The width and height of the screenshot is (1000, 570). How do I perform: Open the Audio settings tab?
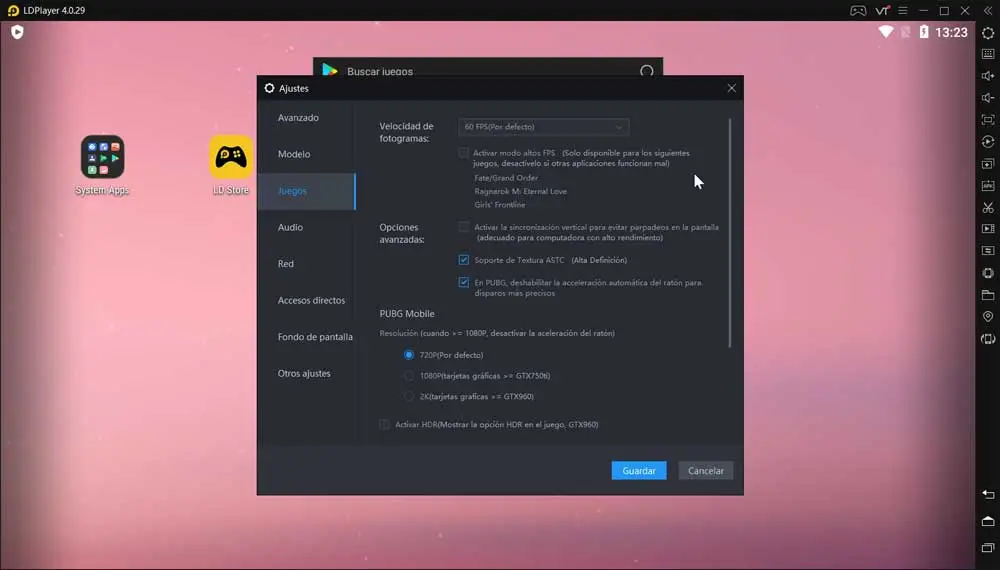307,227
